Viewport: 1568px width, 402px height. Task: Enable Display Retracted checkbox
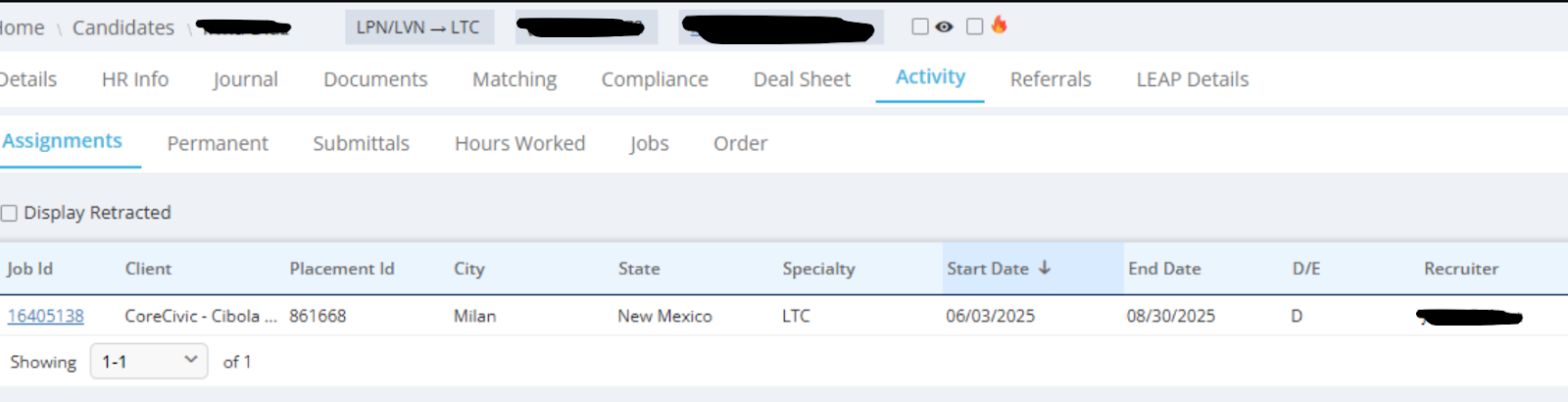click(9, 213)
